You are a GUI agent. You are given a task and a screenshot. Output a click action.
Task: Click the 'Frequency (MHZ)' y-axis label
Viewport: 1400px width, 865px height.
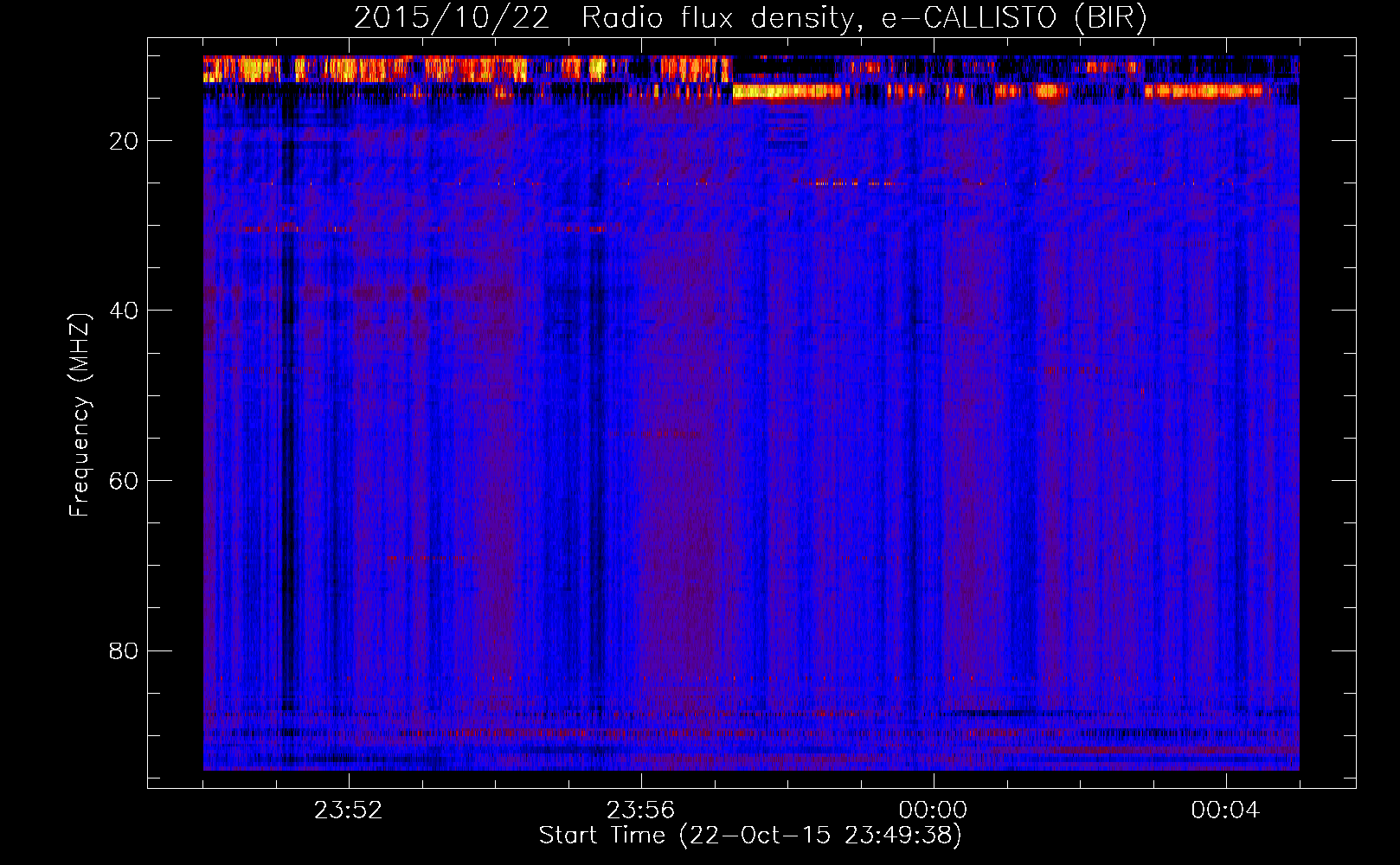(80, 415)
